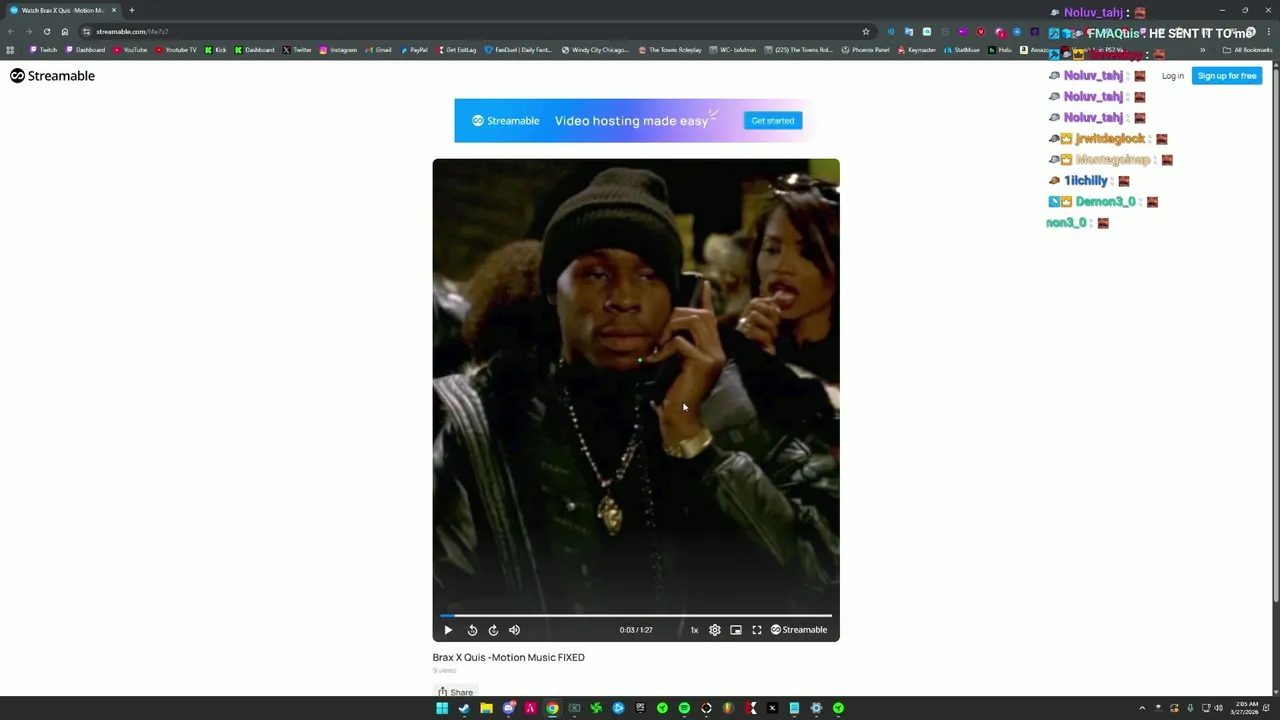Open the Phoenix Panel bookmark
This screenshot has height=720, width=1280.
[x=866, y=50]
